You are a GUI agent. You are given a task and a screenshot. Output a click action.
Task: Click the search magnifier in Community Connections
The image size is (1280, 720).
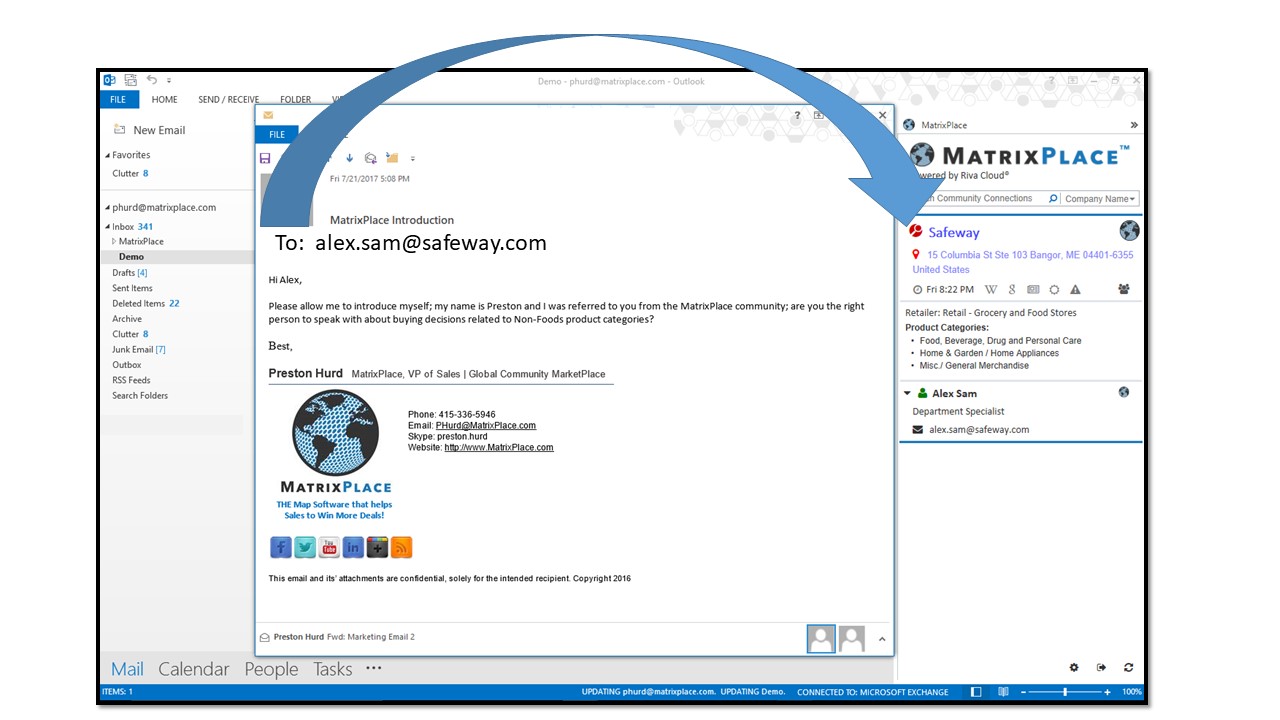point(1052,199)
